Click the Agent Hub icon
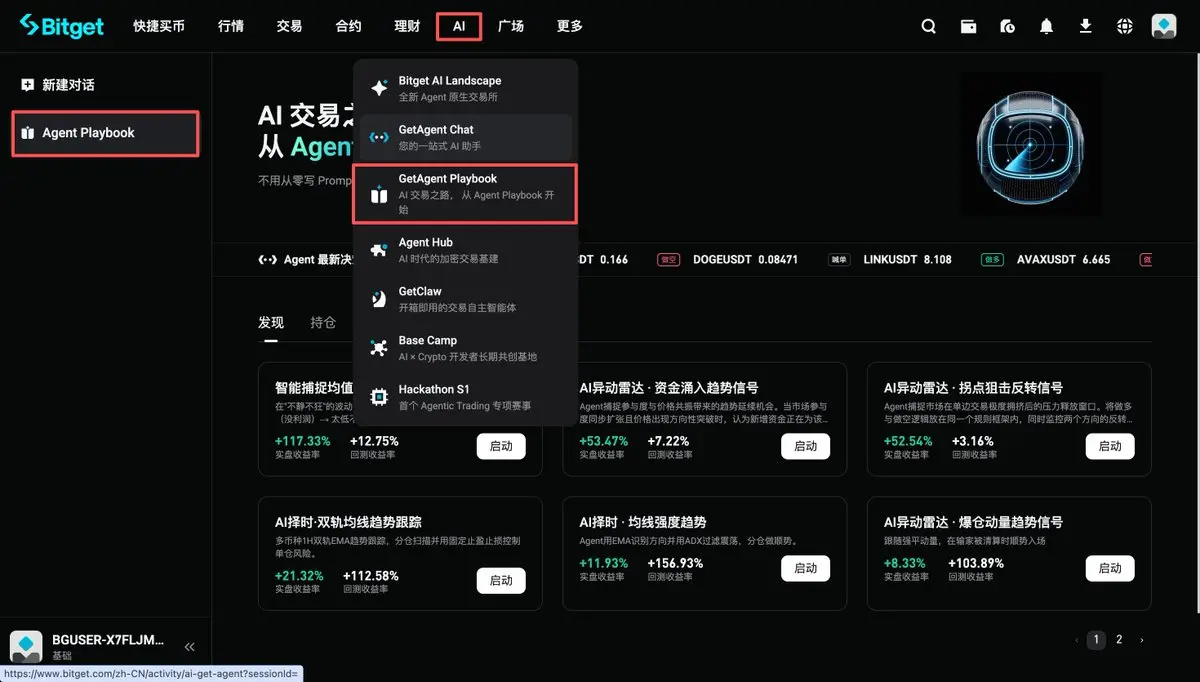 click(x=379, y=250)
